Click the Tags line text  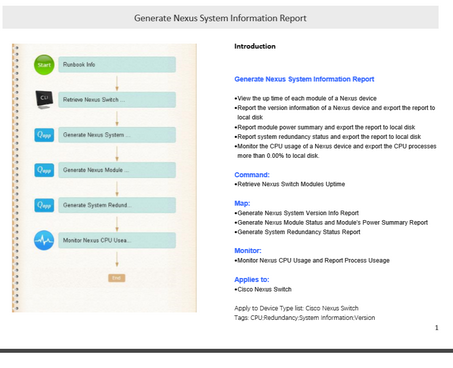(304, 318)
